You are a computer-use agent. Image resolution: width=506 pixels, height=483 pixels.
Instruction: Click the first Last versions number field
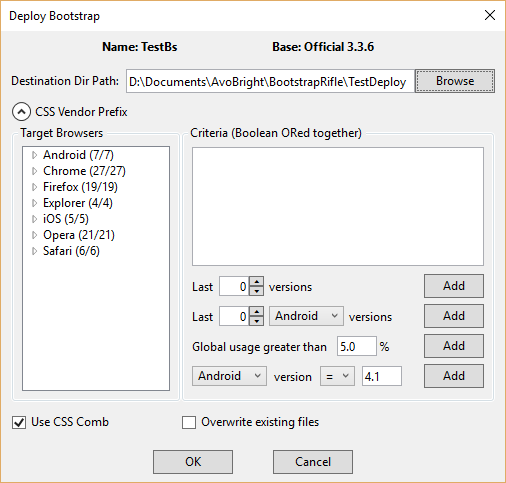pos(234,286)
